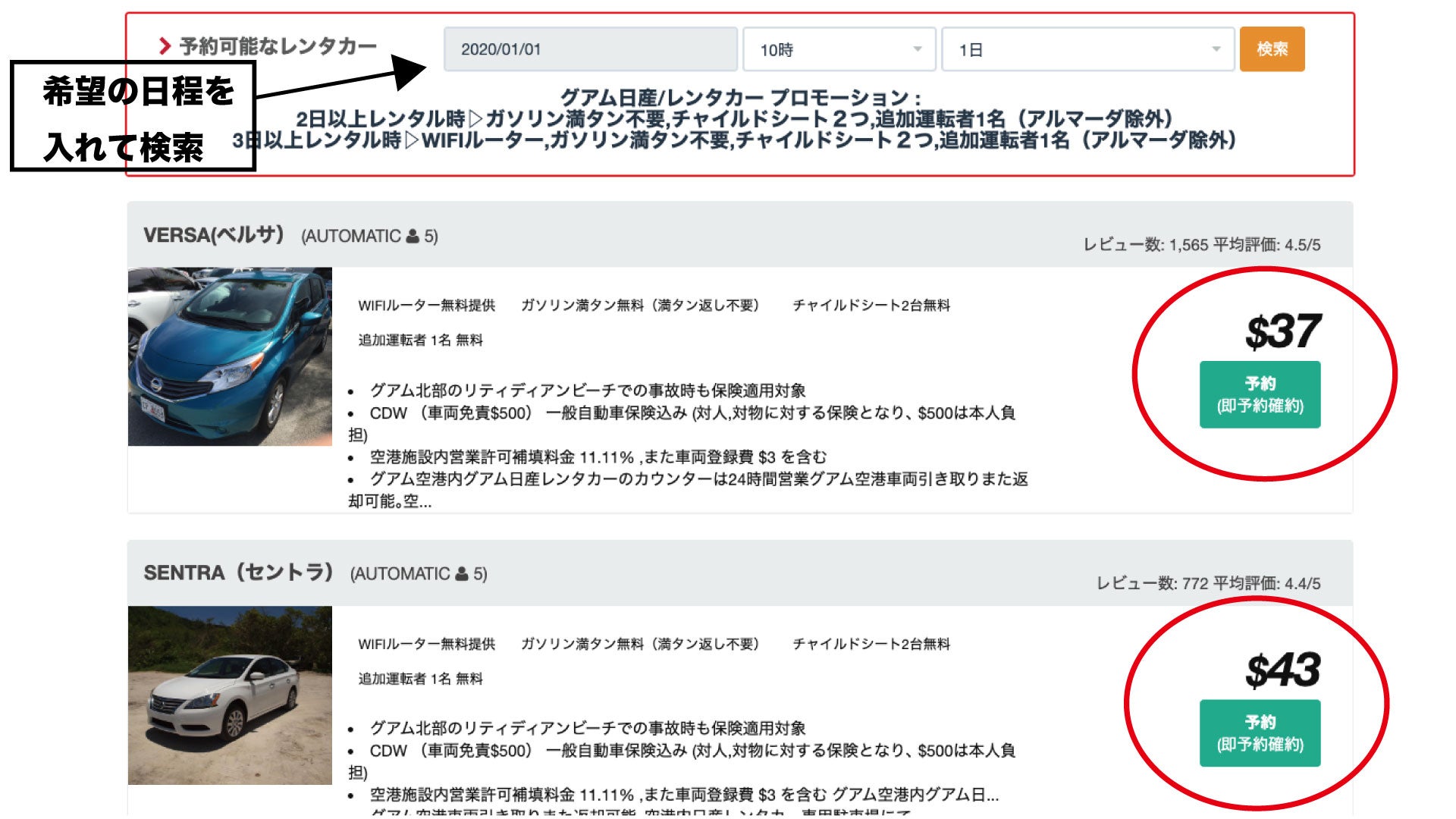
Task: Click the passenger icon in the SENTRA header
Action: pyautogui.click(x=462, y=574)
